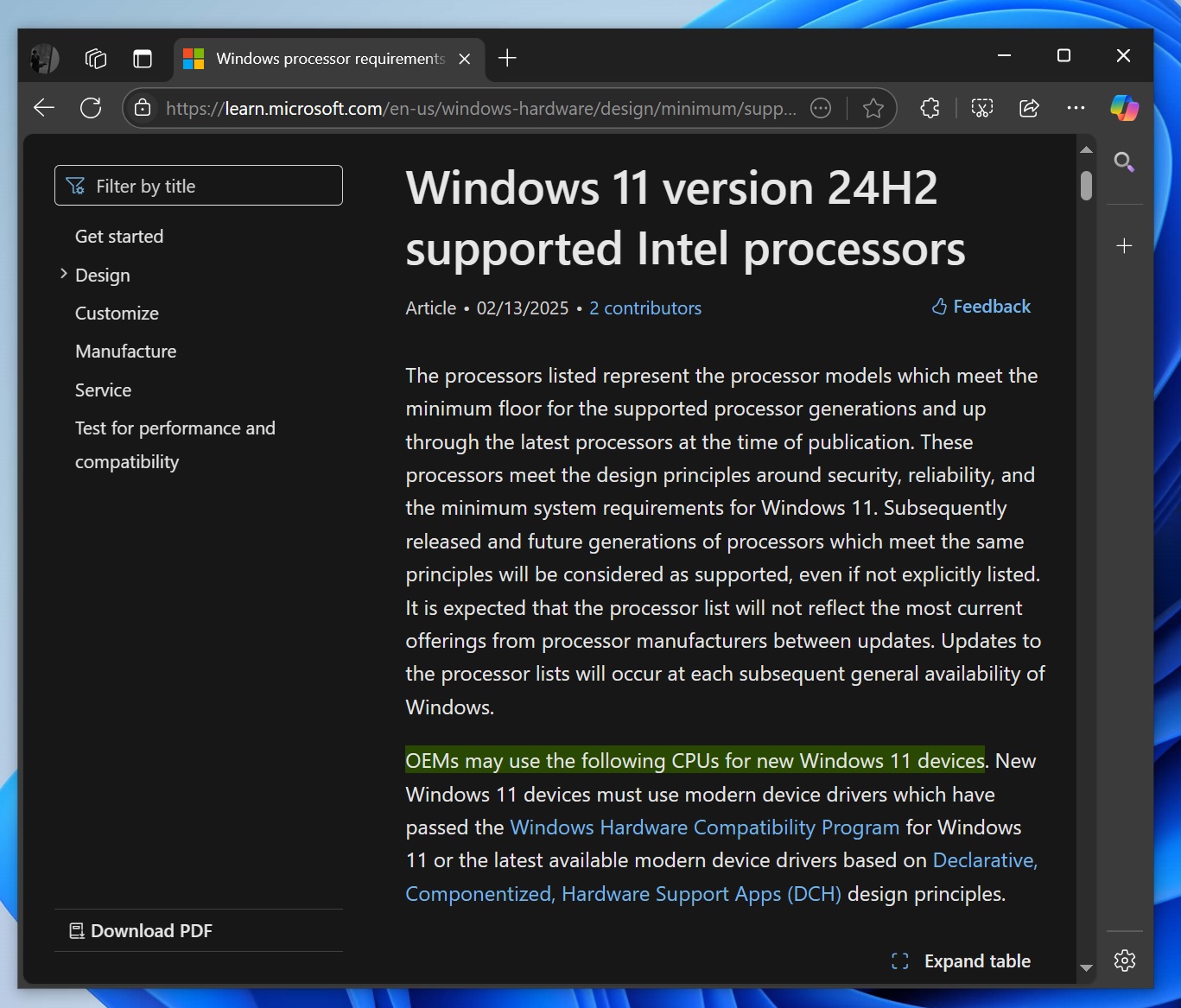Switch browser profiles via the avatar
The width and height of the screenshot is (1181, 1008).
(x=43, y=59)
